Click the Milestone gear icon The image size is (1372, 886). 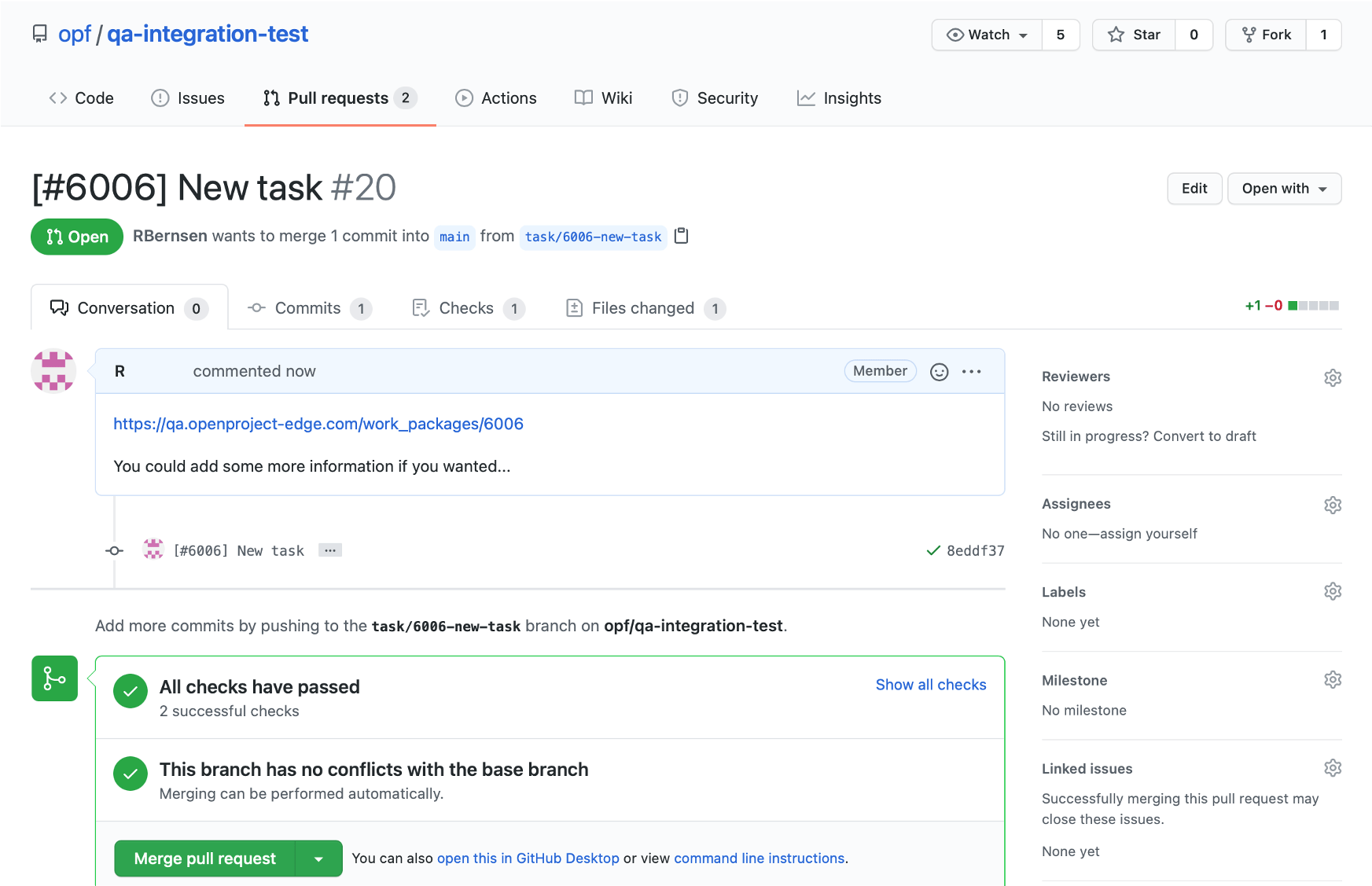click(1332, 679)
